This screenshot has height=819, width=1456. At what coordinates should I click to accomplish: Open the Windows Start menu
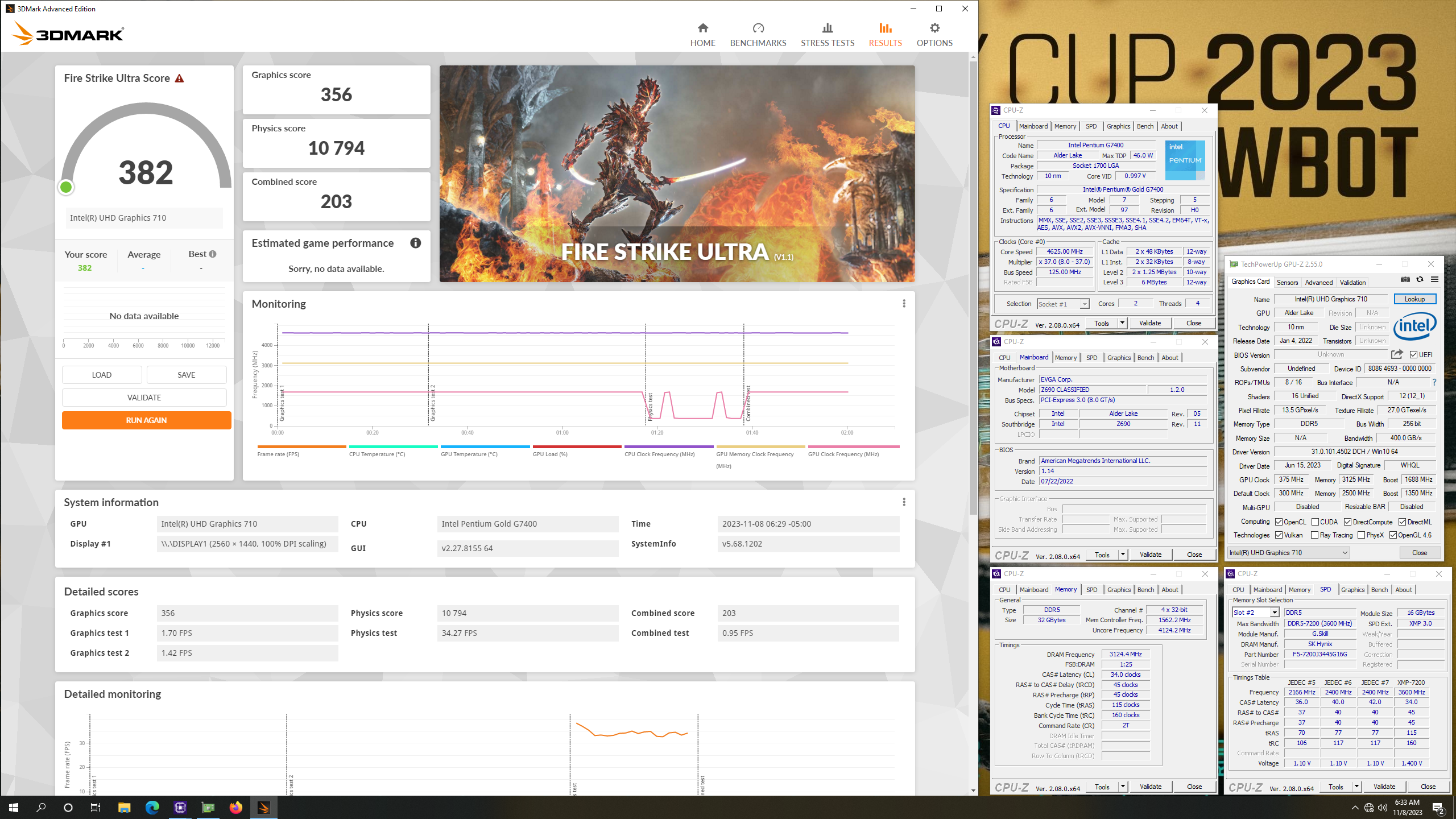click(x=14, y=808)
